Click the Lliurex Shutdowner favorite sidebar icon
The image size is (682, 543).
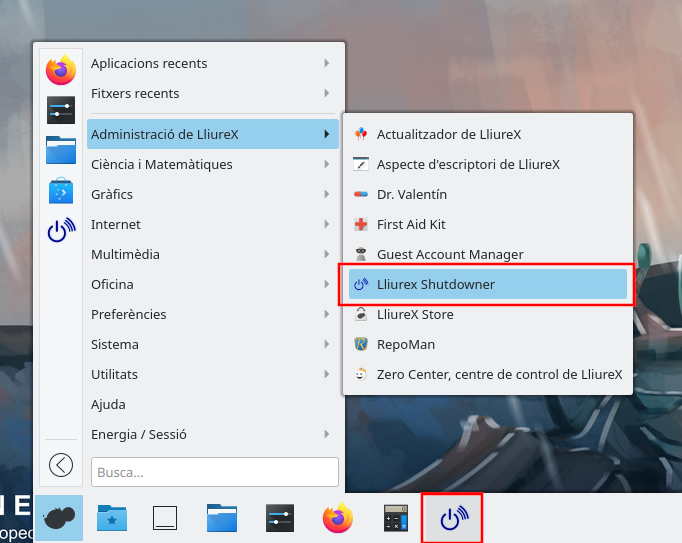(61, 230)
